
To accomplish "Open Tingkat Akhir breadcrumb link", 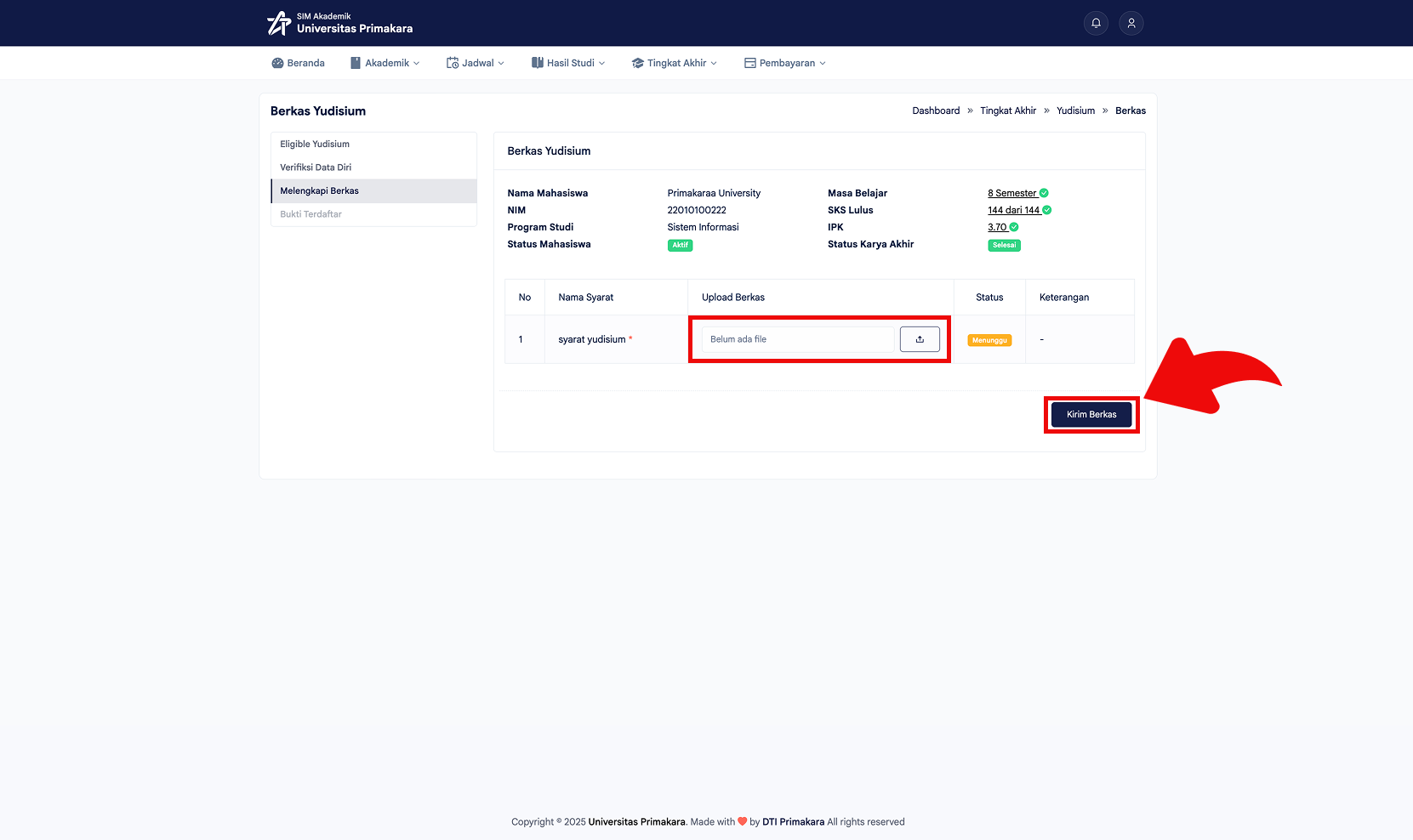I will click(1008, 111).
